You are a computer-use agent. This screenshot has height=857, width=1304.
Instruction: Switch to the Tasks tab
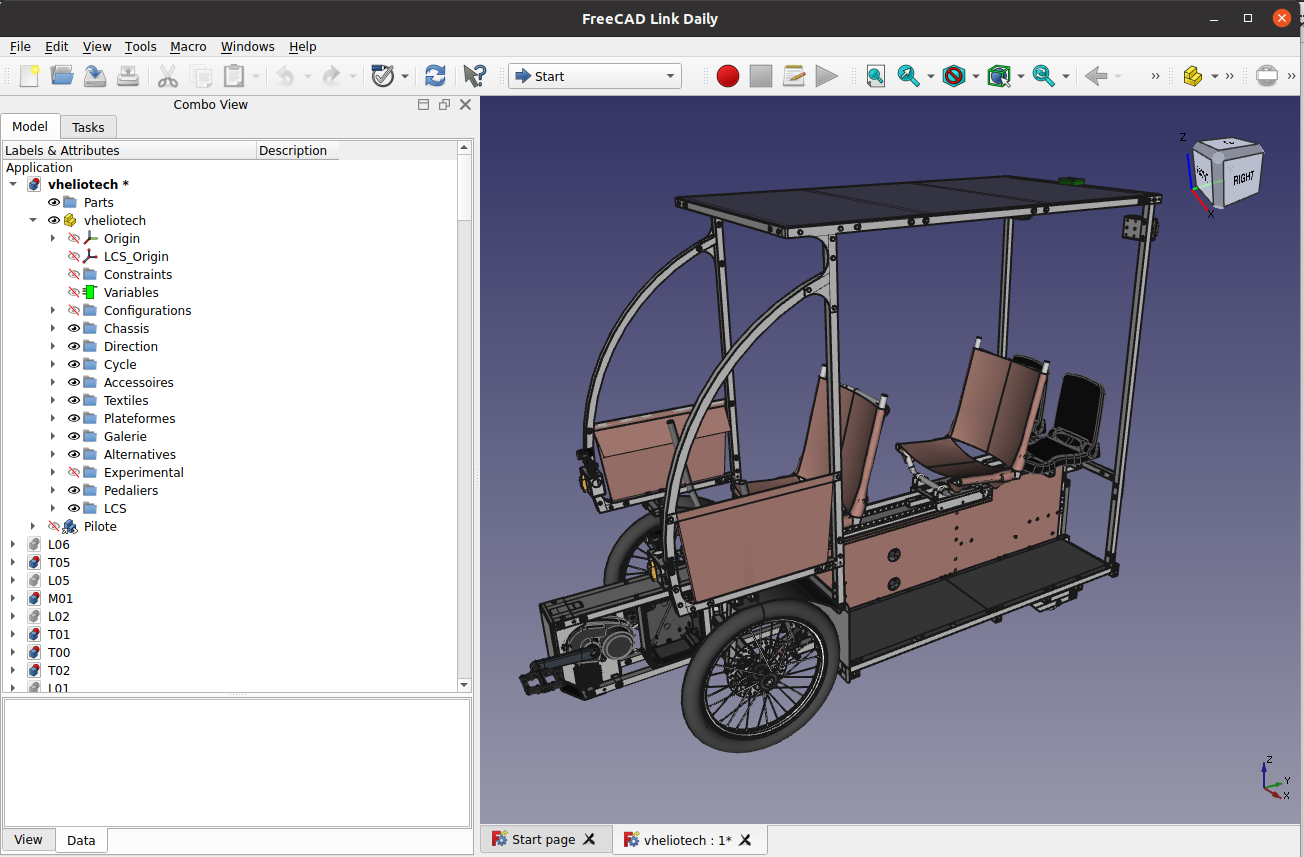tap(88, 127)
